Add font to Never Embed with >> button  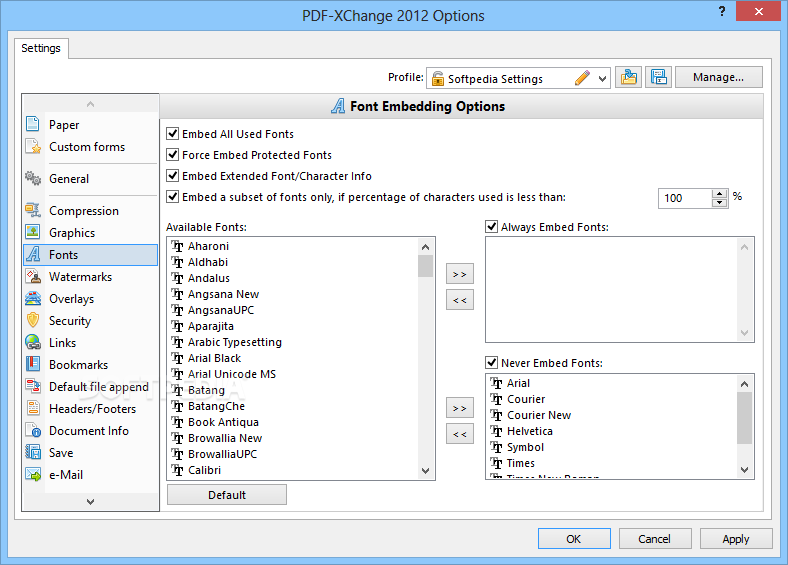[x=459, y=408]
